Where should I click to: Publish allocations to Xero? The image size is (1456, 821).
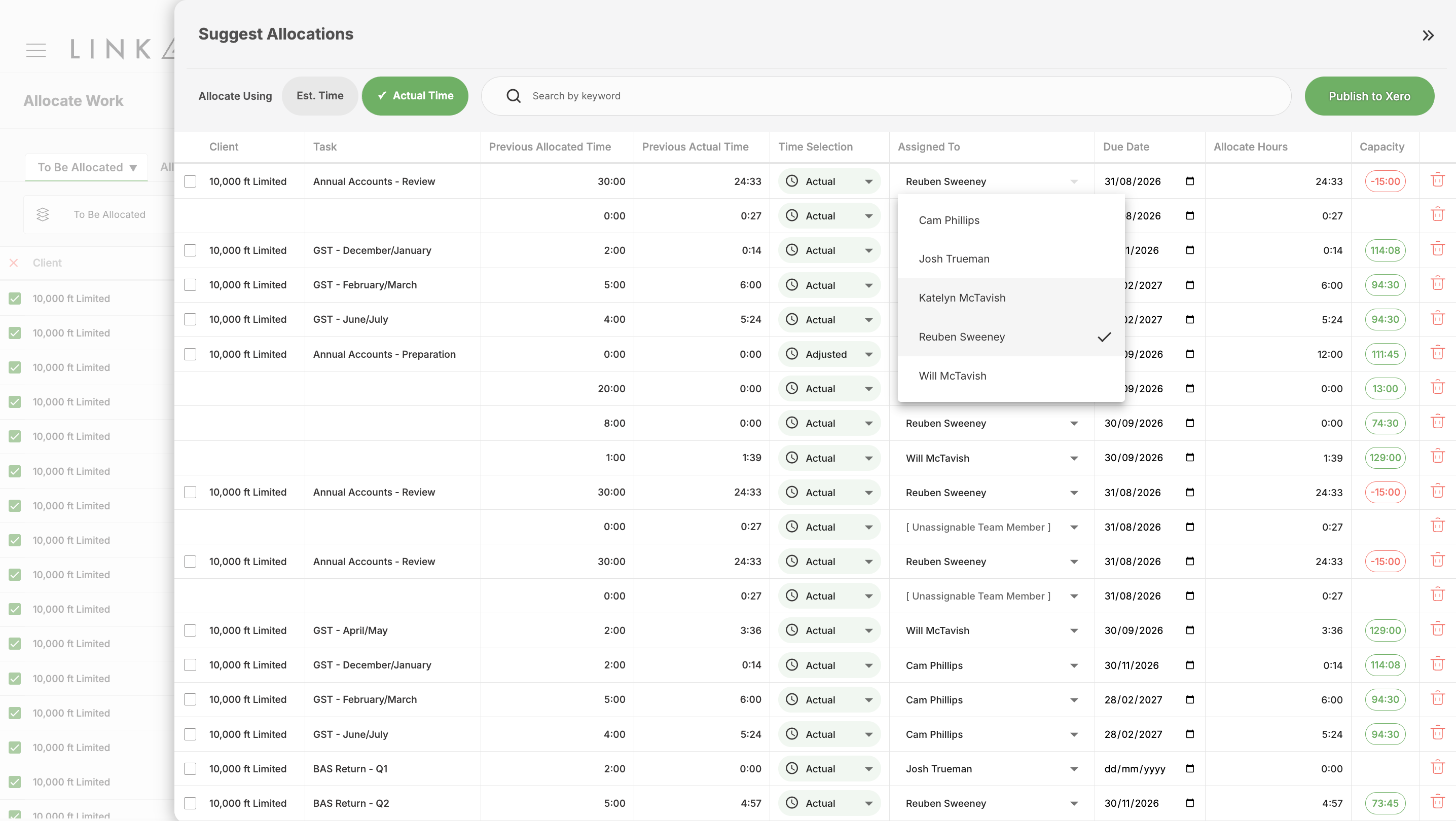tap(1369, 96)
